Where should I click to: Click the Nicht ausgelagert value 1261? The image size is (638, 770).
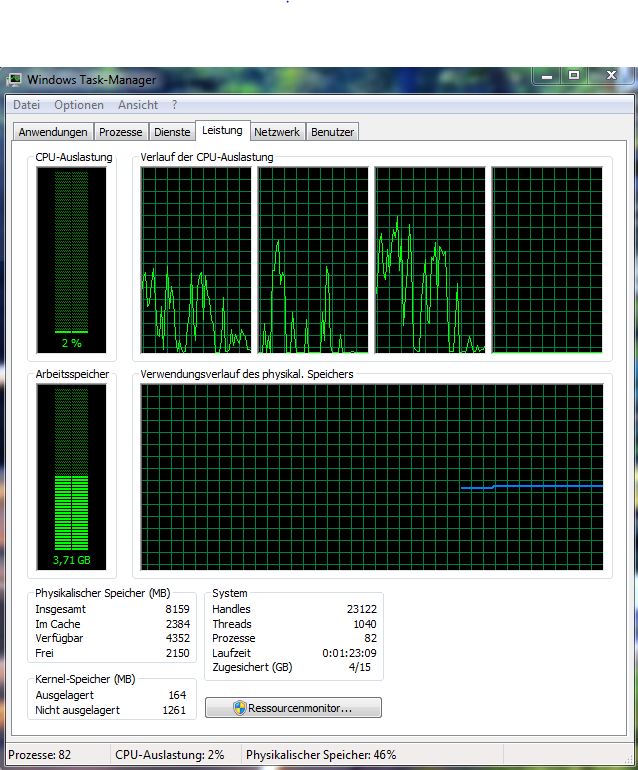(174, 710)
